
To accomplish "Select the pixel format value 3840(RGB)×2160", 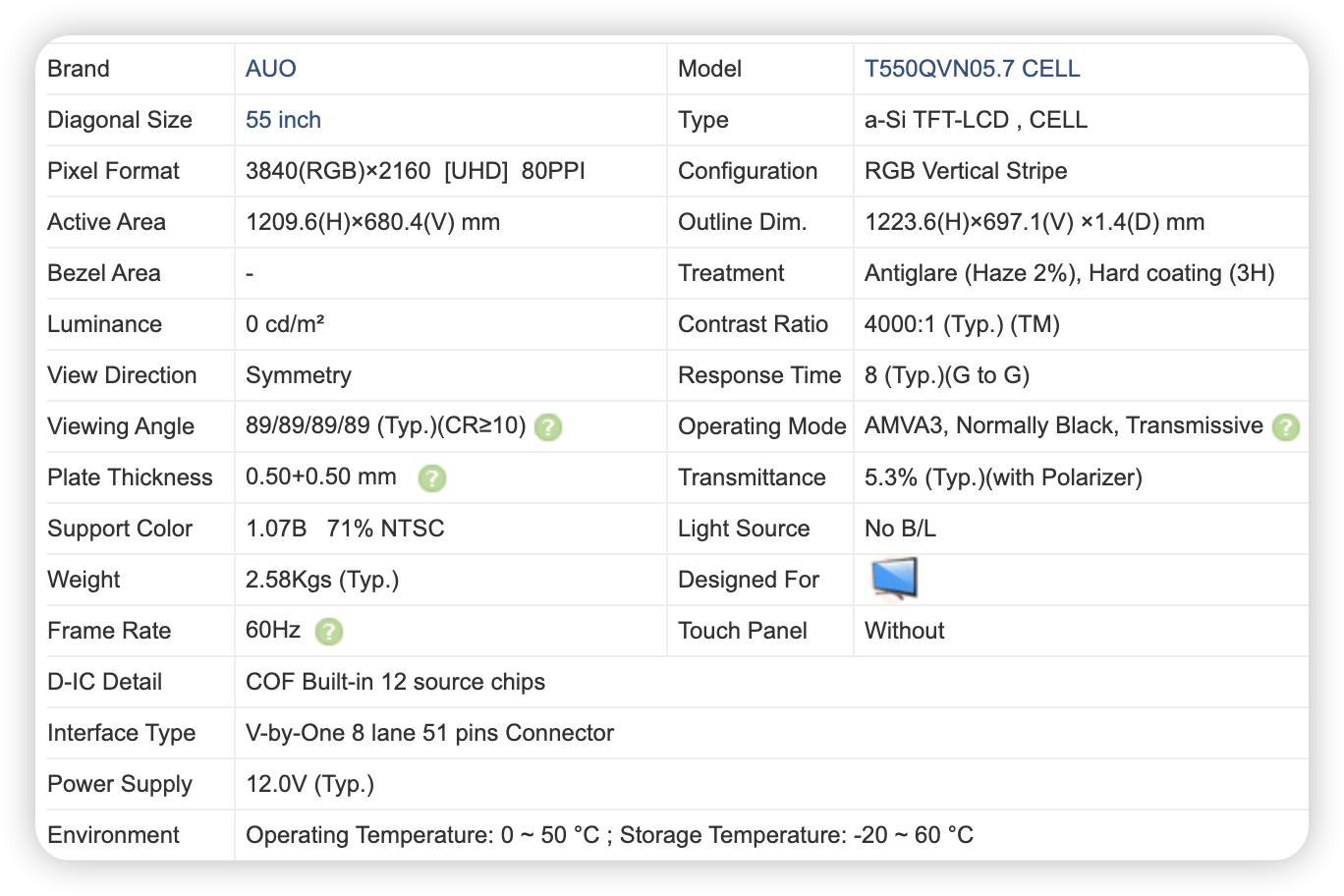I will [338, 171].
